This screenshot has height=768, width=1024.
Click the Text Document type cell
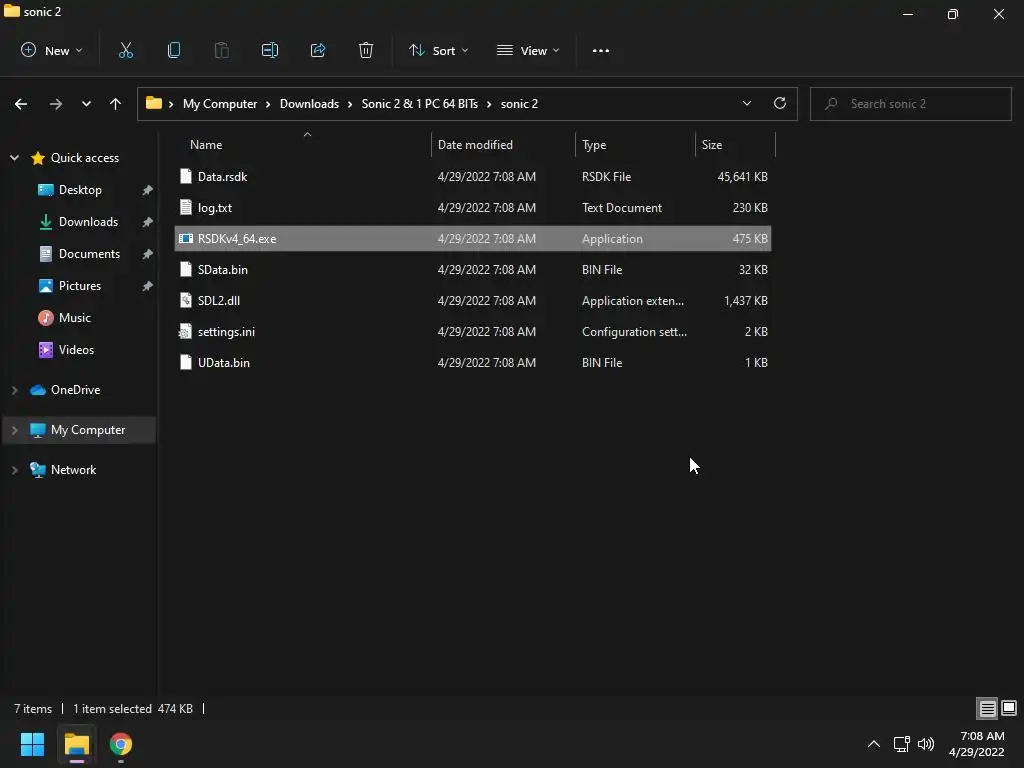pyautogui.click(x=622, y=208)
